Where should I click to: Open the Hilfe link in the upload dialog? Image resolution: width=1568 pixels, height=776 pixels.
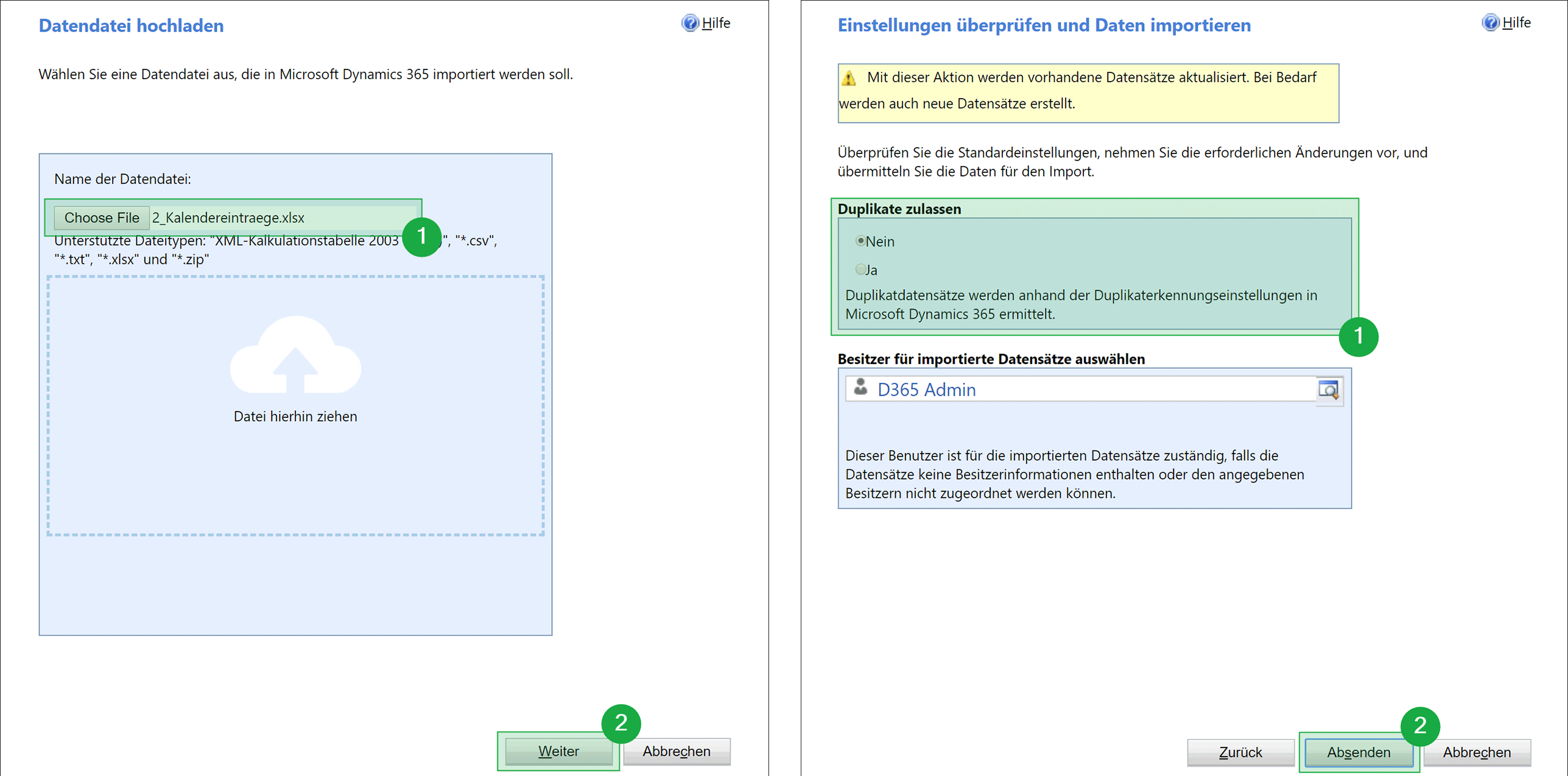pyautogui.click(x=716, y=23)
